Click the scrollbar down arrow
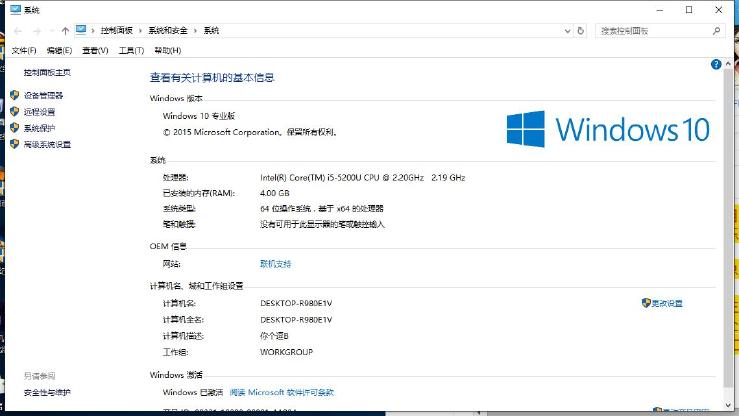The width and height of the screenshot is (739, 416). coord(728,406)
